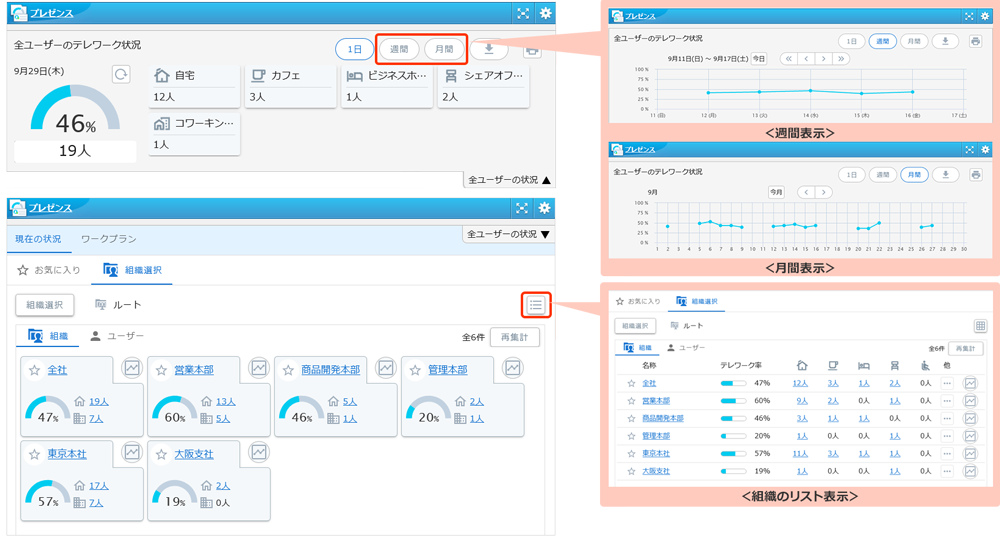Switch to the ワークプラン tab
Viewport: 1000px width, 537px height.
[108, 239]
